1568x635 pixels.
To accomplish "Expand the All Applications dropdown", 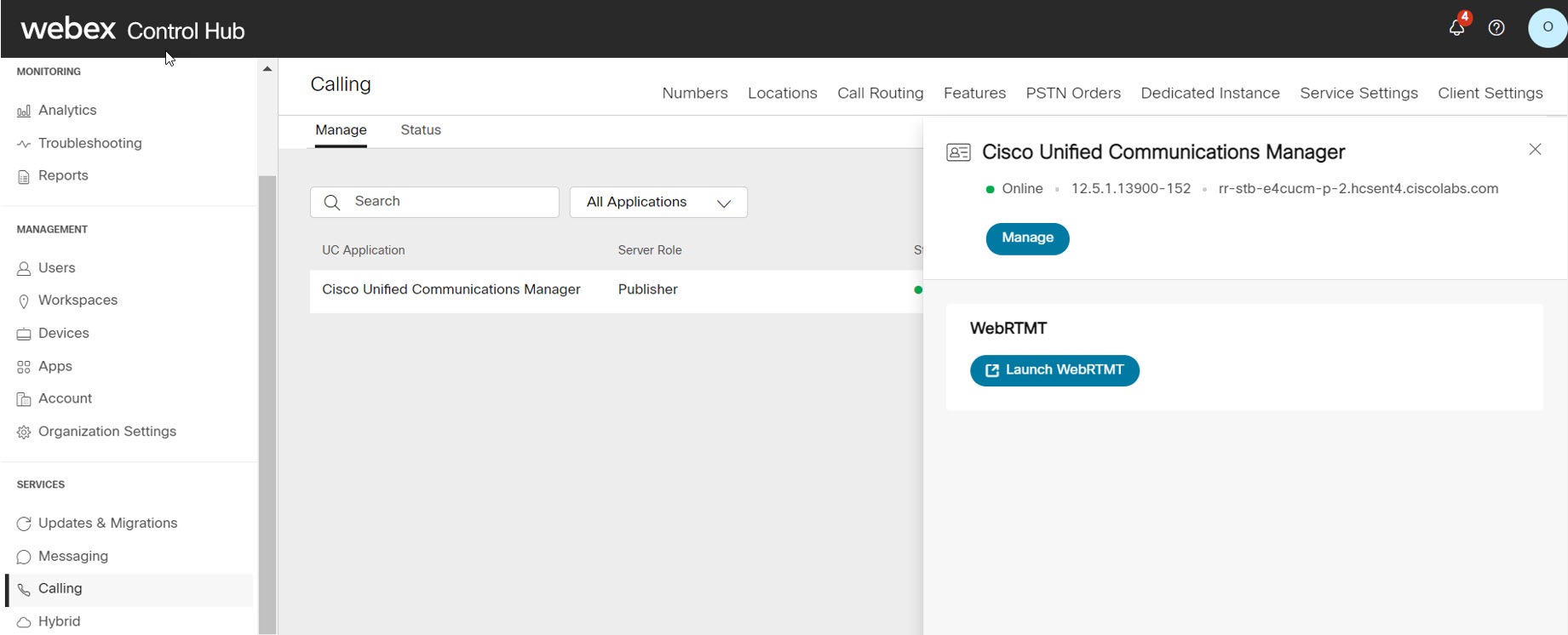I will tap(658, 203).
